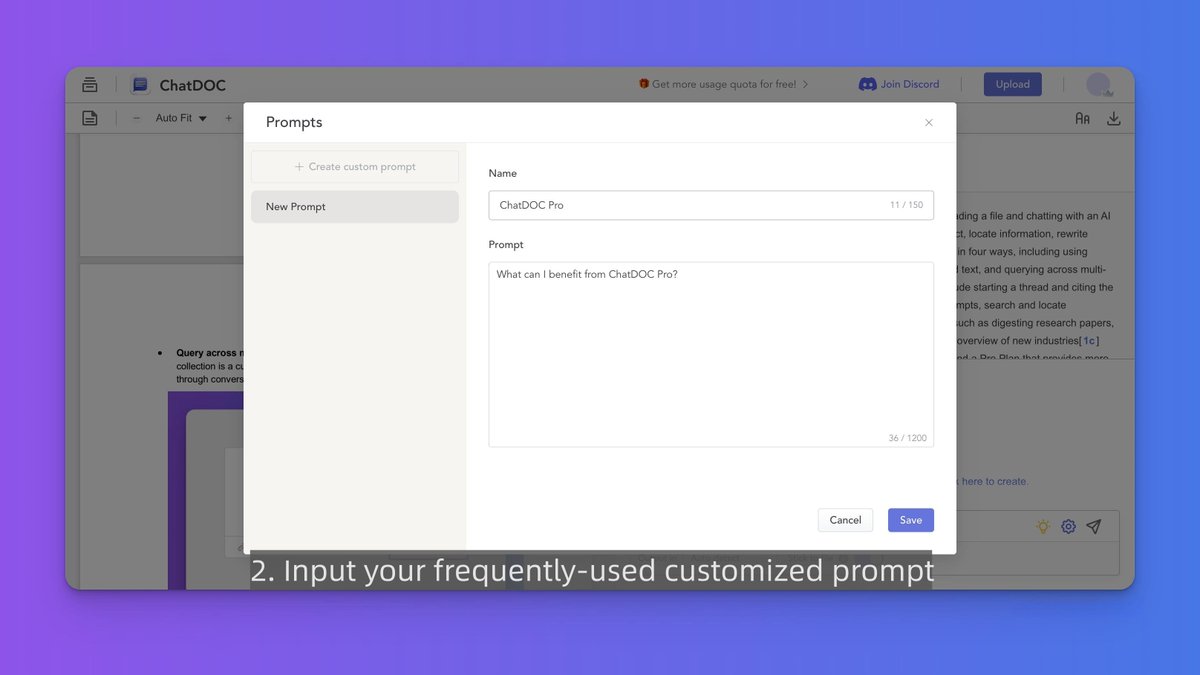Click the Cancel button
The height and width of the screenshot is (675, 1200).
[845, 520]
